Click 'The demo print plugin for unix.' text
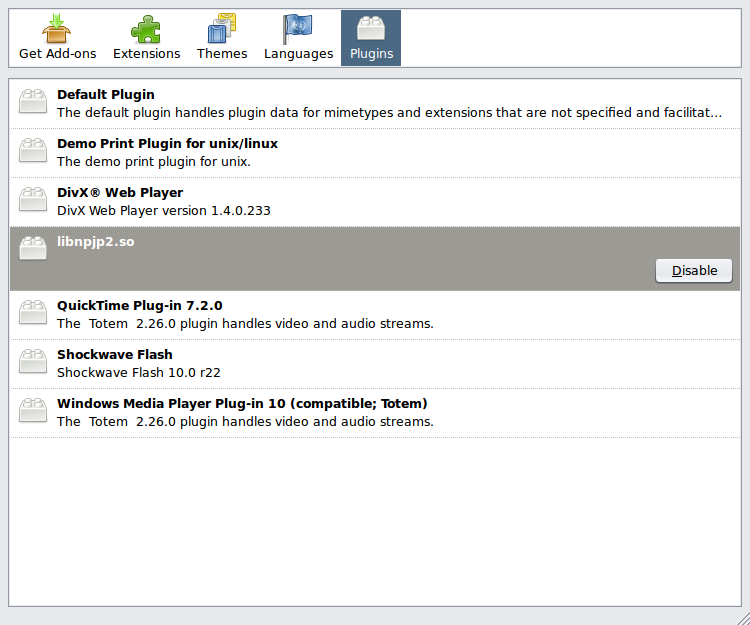Image resolution: width=750 pixels, height=625 pixels. 154,162
